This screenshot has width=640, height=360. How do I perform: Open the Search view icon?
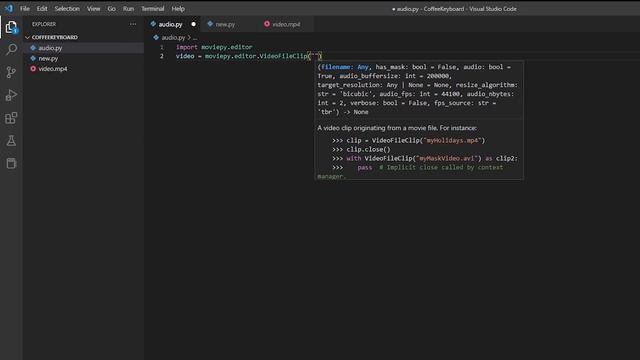click(11, 49)
